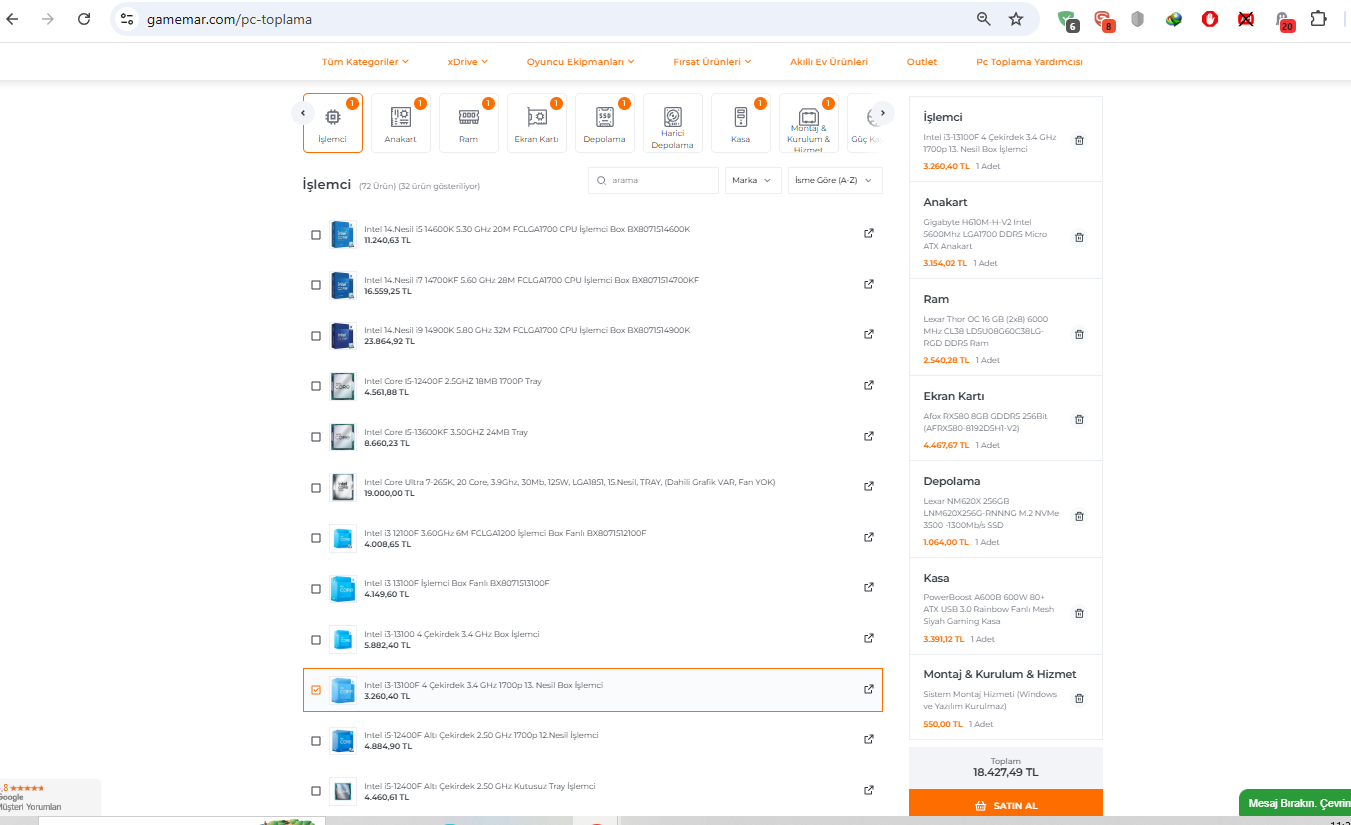Open site information icon in address bar
1351x825 pixels.
[126, 19]
